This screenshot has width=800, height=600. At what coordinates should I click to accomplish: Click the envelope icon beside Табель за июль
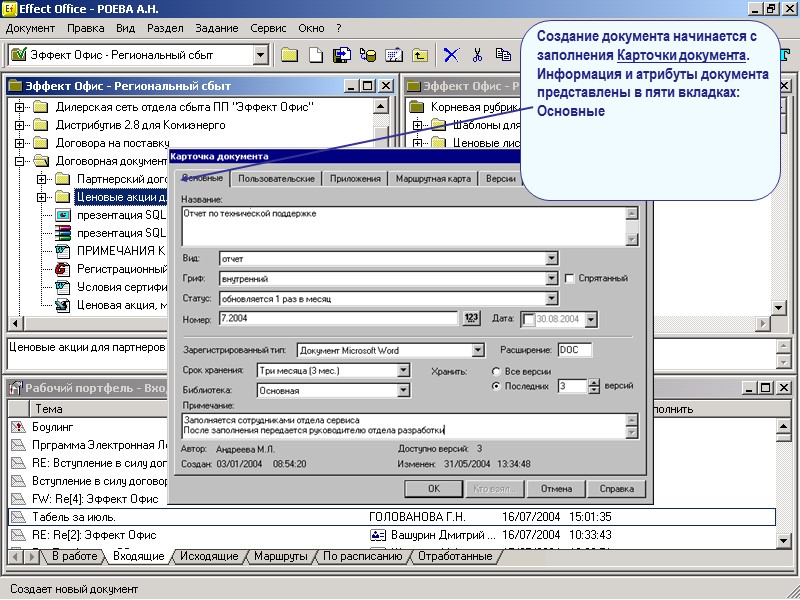coord(18,517)
